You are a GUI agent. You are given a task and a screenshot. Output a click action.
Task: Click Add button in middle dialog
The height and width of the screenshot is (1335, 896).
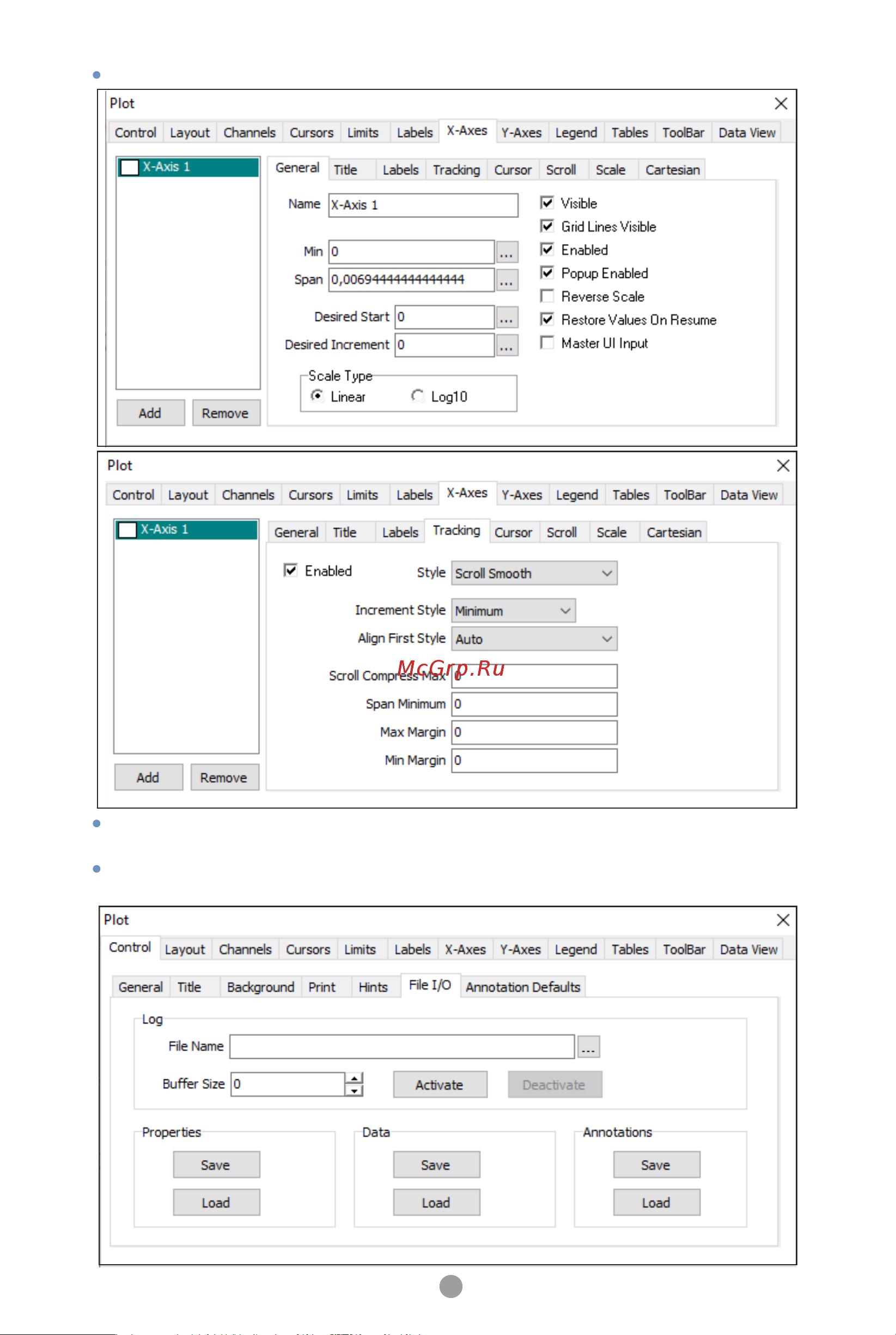(148, 777)
